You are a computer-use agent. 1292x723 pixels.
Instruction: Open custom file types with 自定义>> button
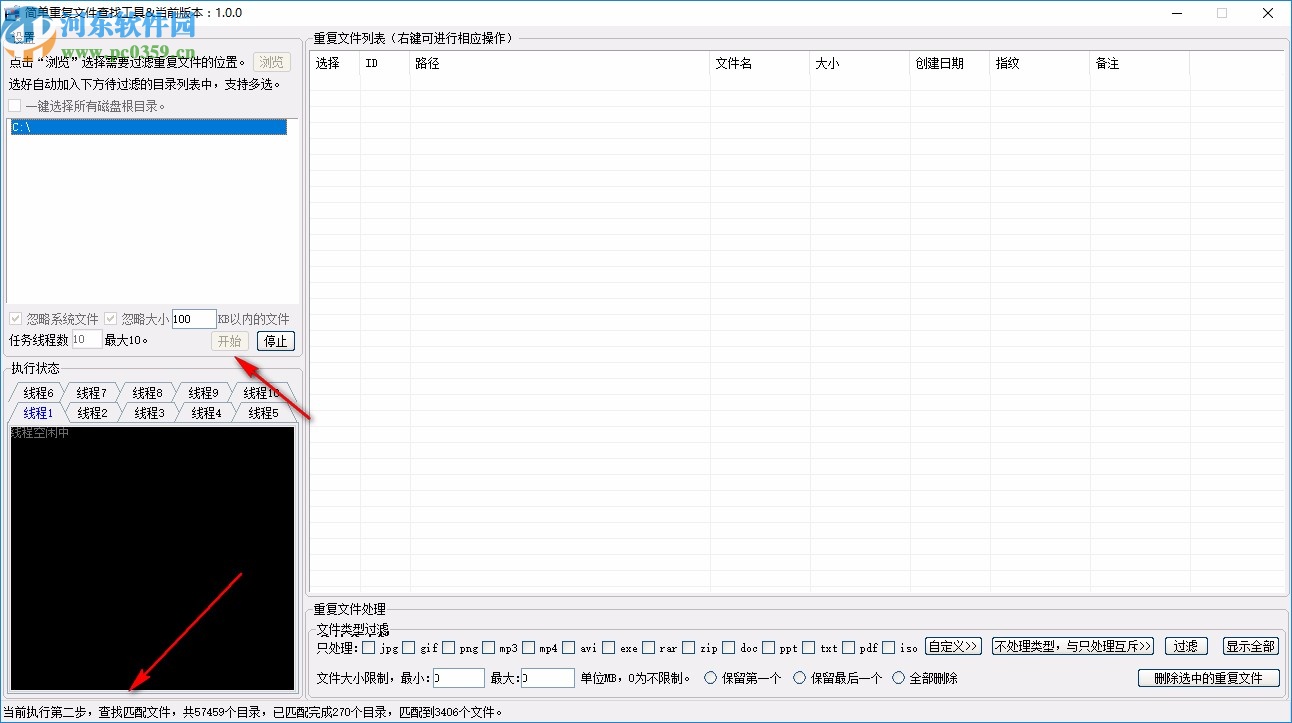[x=952, y=646]
